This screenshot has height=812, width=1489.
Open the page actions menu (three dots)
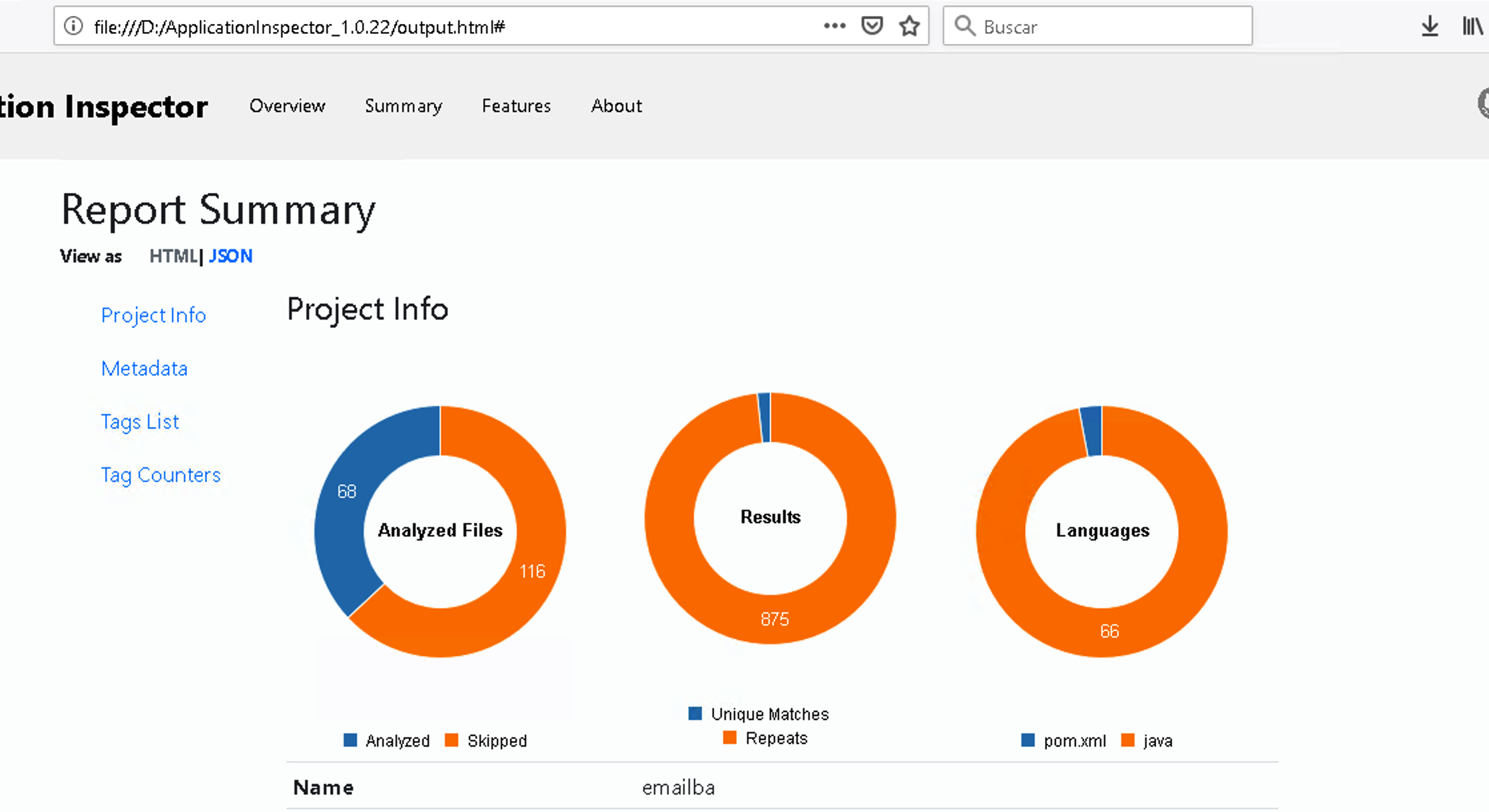[x=834, y=26]
